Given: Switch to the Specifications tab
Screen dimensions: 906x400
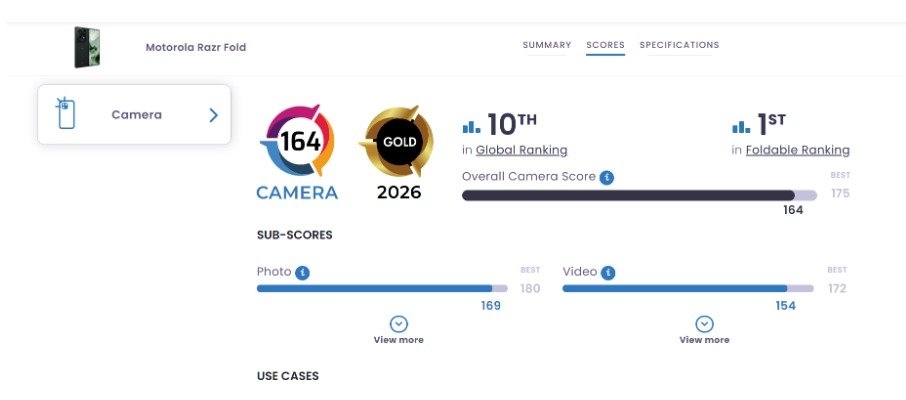Looking at the screenshot, I should (x=679, y=45).
